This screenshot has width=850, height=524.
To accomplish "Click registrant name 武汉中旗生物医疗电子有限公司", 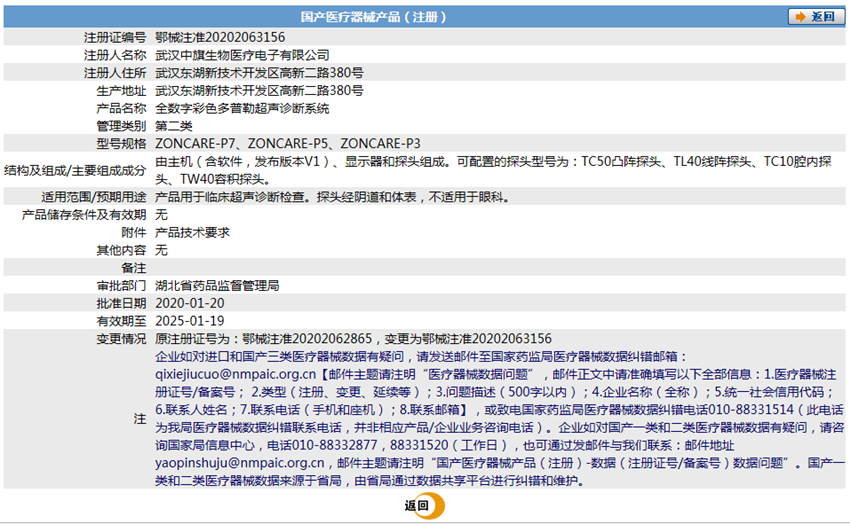I will (x=242, y=55).
